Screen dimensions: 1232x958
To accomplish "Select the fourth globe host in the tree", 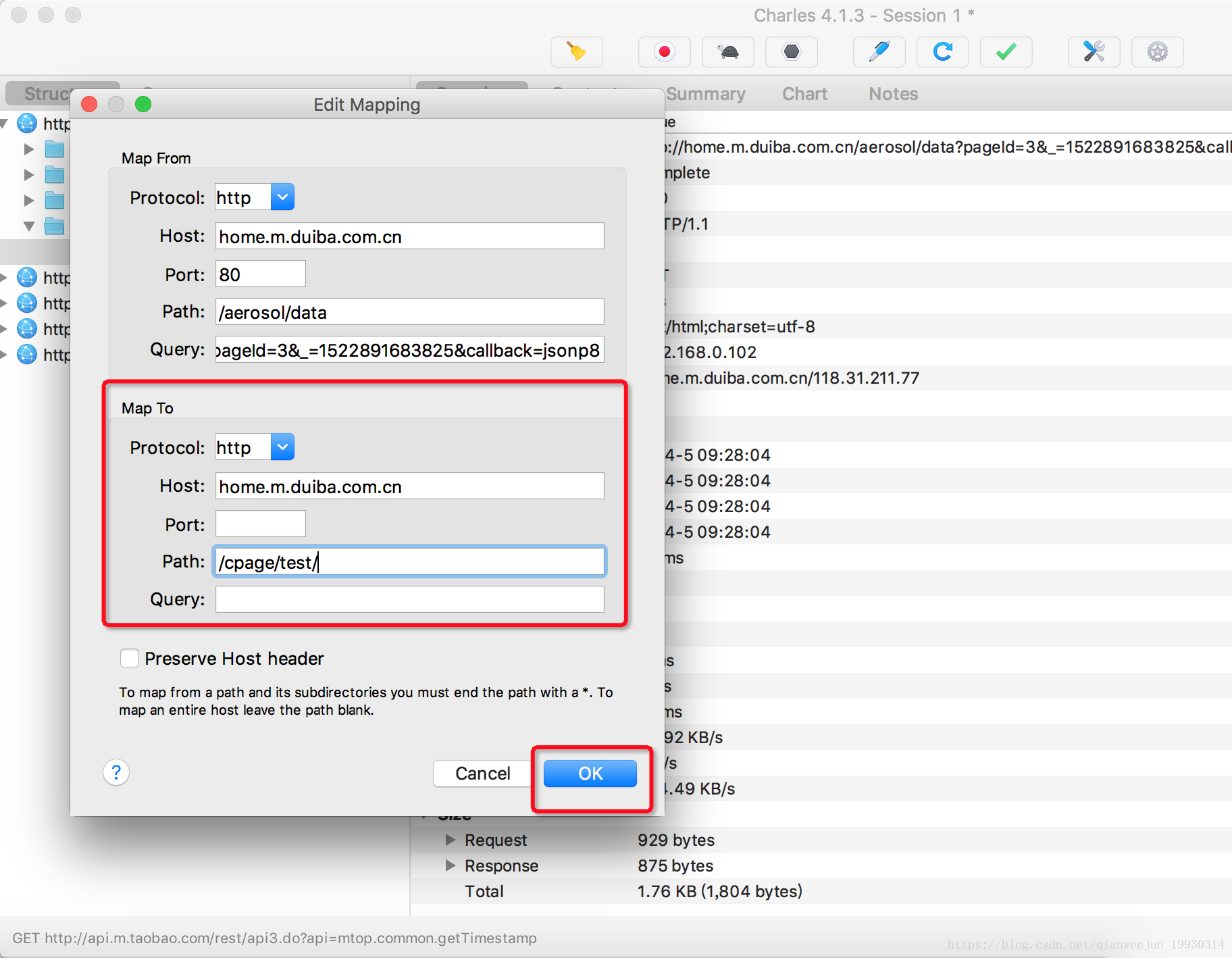I will point(27,328).
